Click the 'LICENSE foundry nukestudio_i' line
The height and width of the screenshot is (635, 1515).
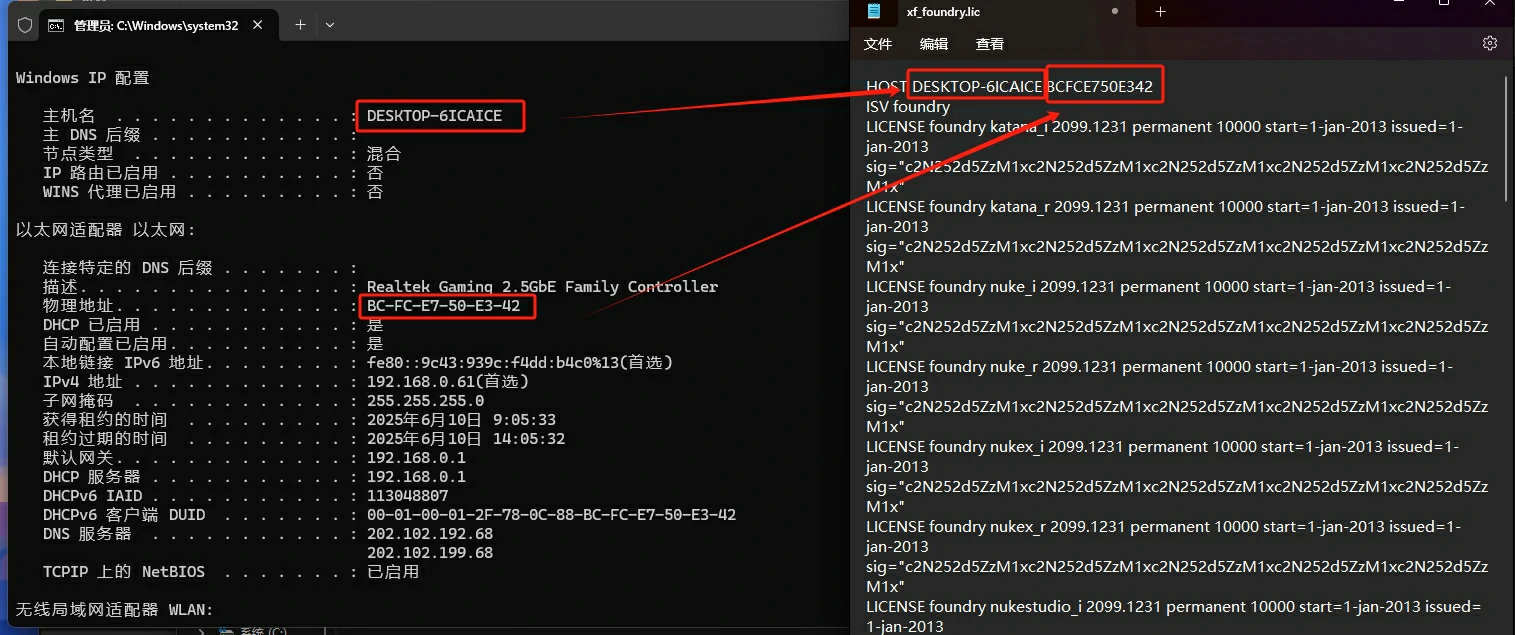pos(1173,607)
